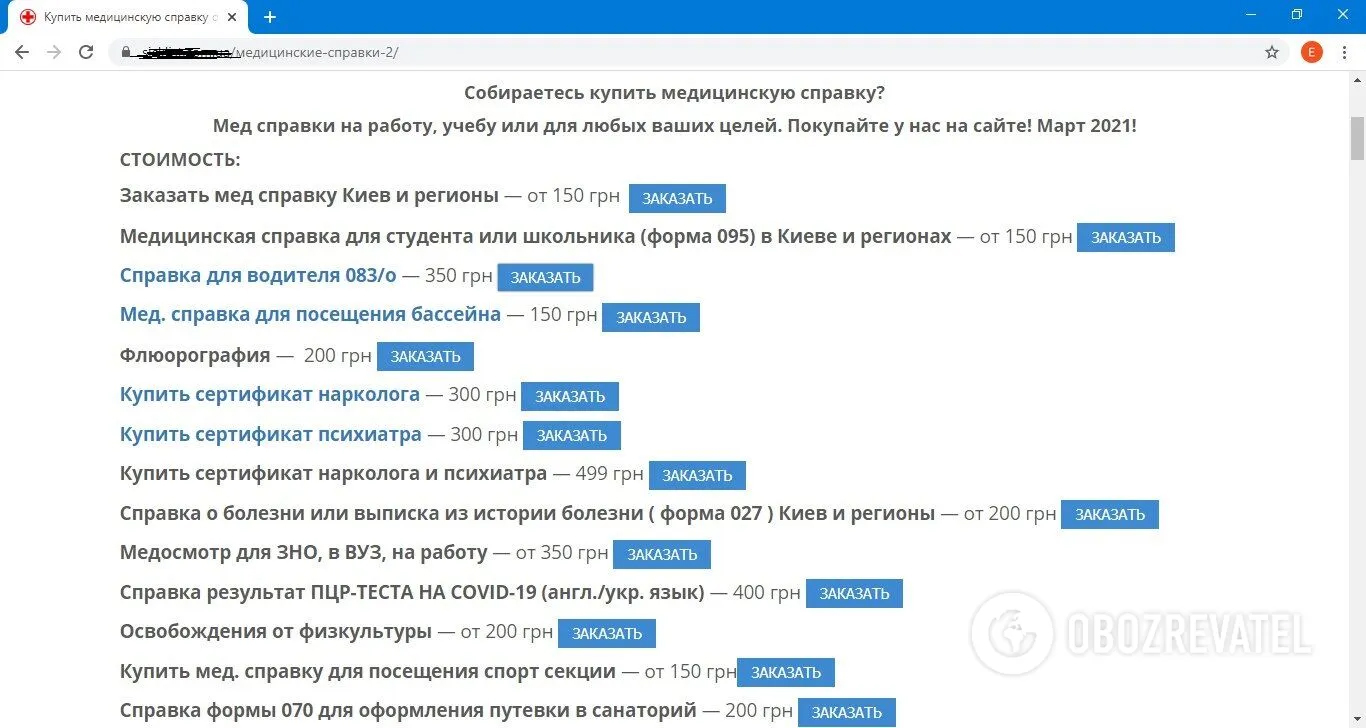Click the site security lock icon
This screenshot has height=728, width=1366.
(126, 53)
